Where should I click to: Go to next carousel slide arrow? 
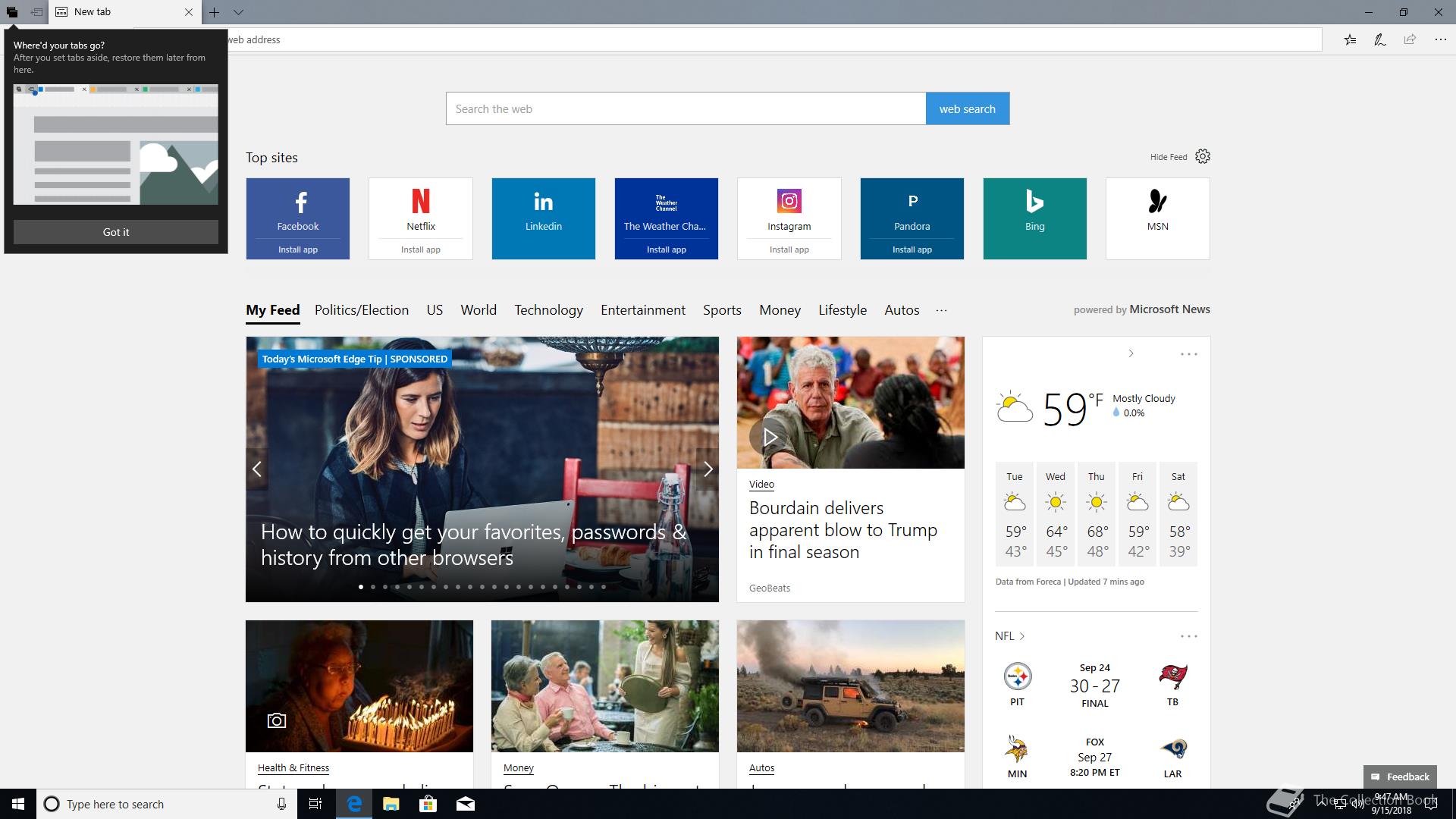pyautogui.click(x=708, y=469)
